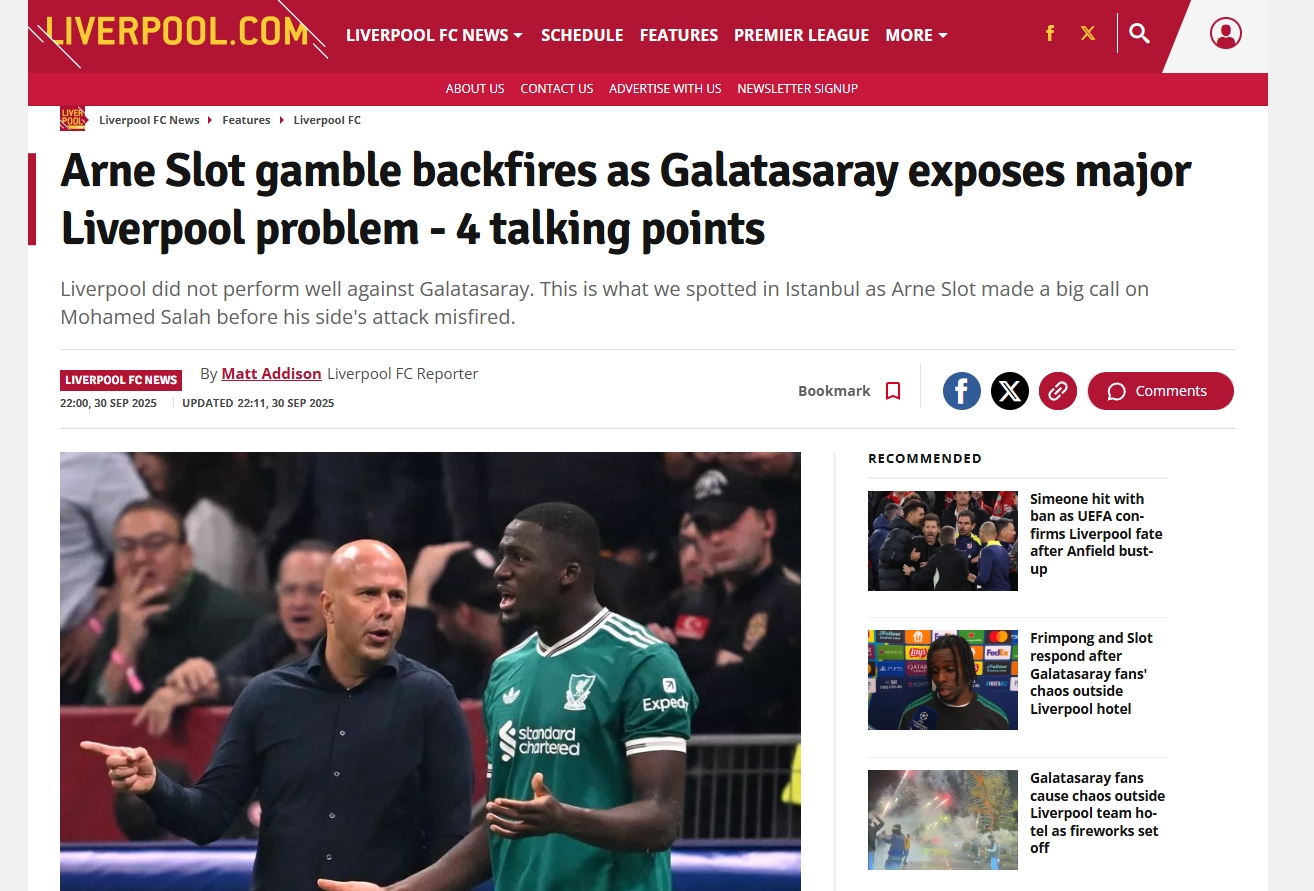The height and width of the screenshot is (891, 1314).
Task: Expand the More menu dropdown
Action: tap(916, 35)
